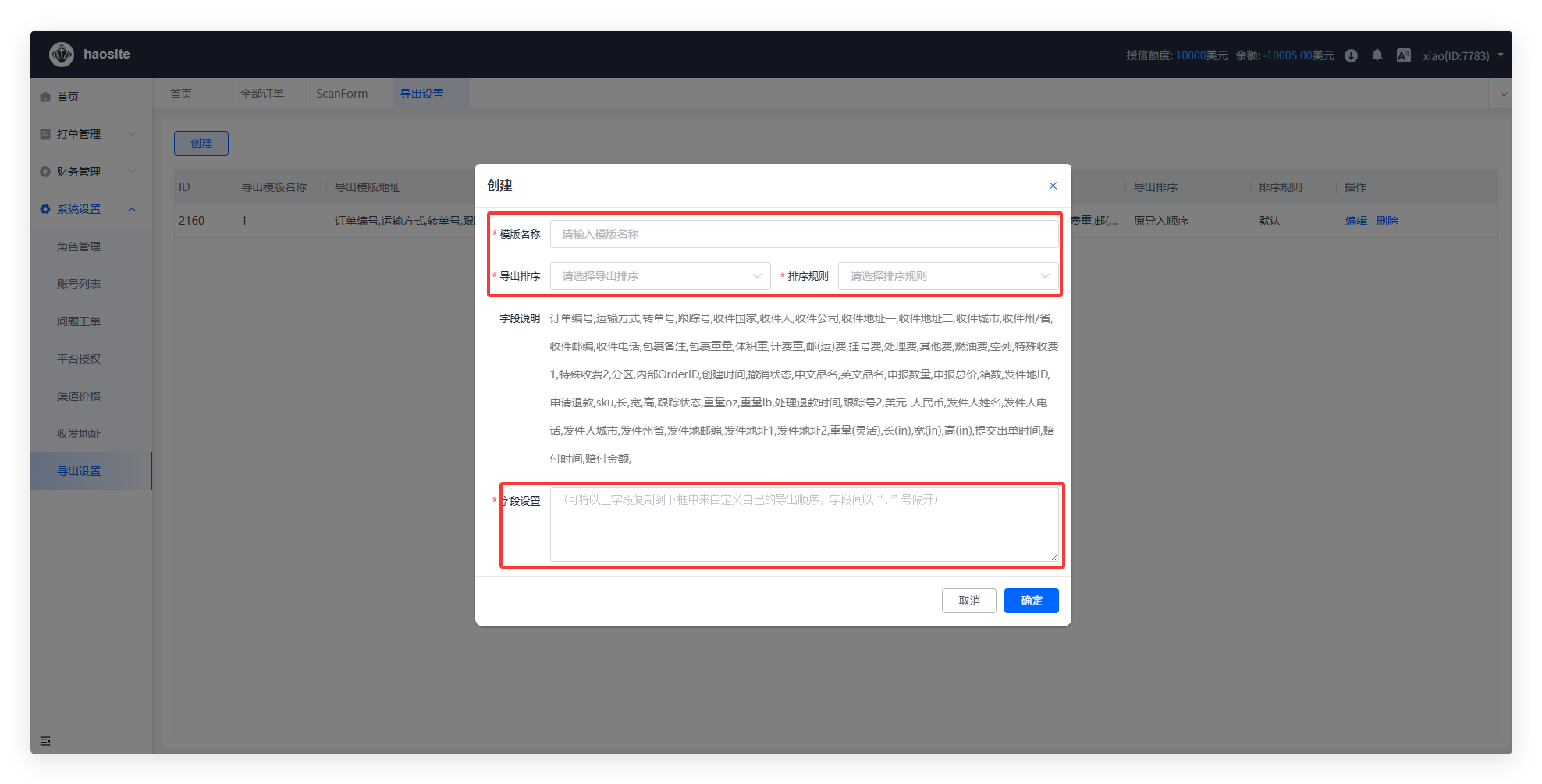The image size is (1542, 784).
Task: Open the 排序规则 dropdown
Action: [x=948, y=276]
